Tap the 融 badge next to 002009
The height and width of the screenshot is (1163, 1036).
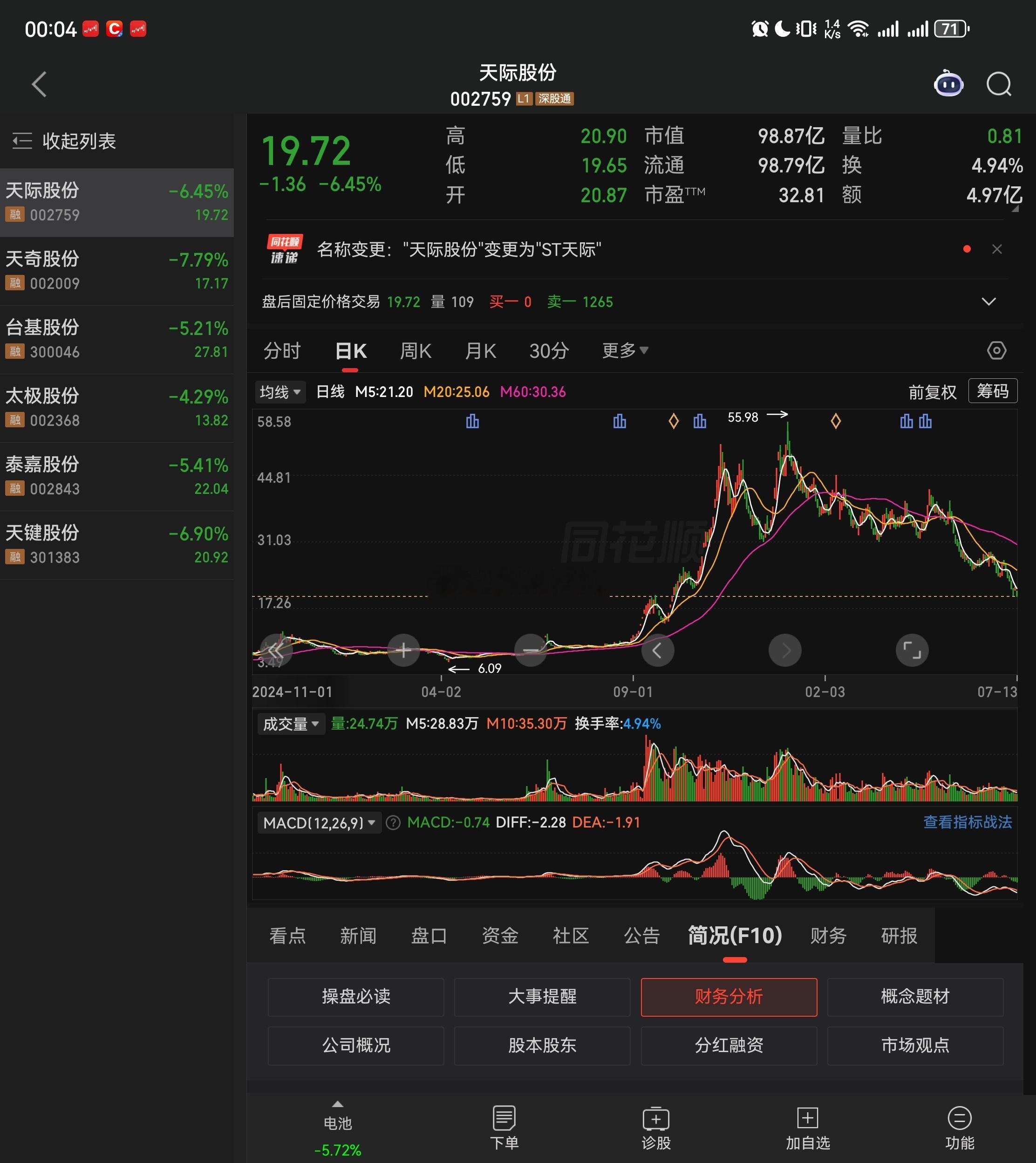pyautogui.click(x=15, y=283)
